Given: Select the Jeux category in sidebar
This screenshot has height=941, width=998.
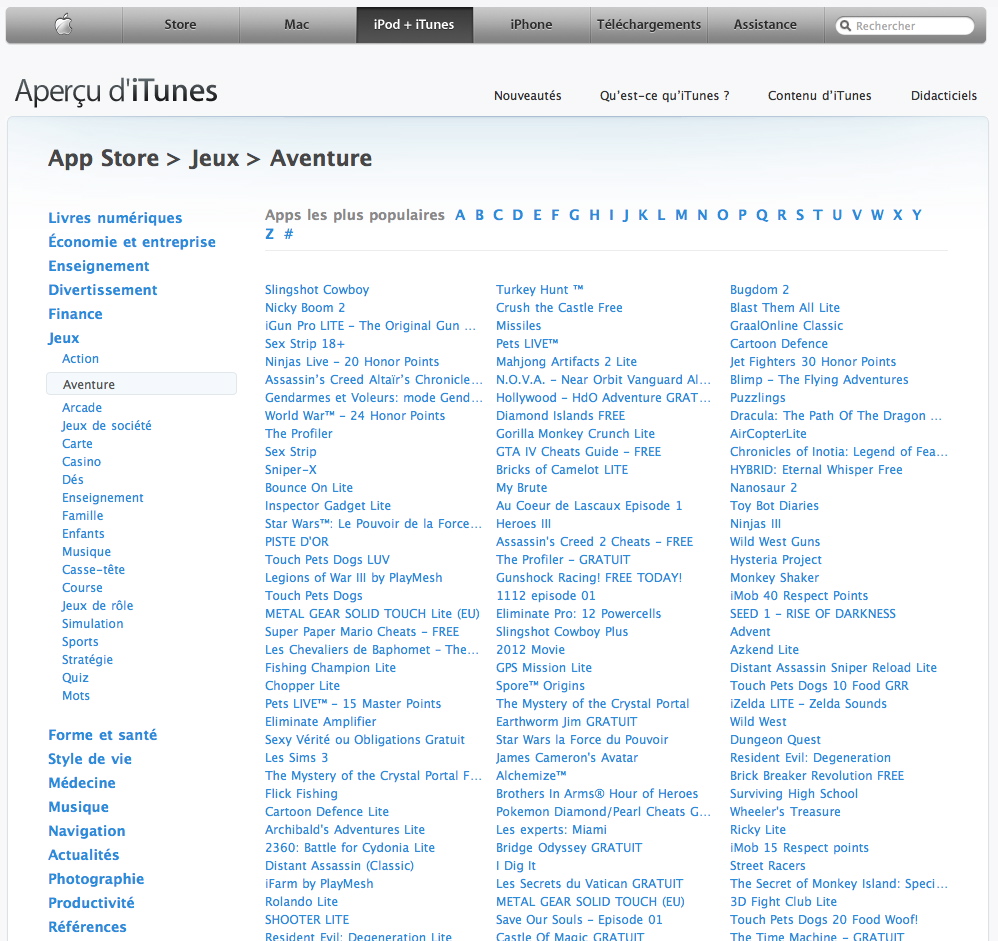Looking at the screenshot, I should 64,338.
